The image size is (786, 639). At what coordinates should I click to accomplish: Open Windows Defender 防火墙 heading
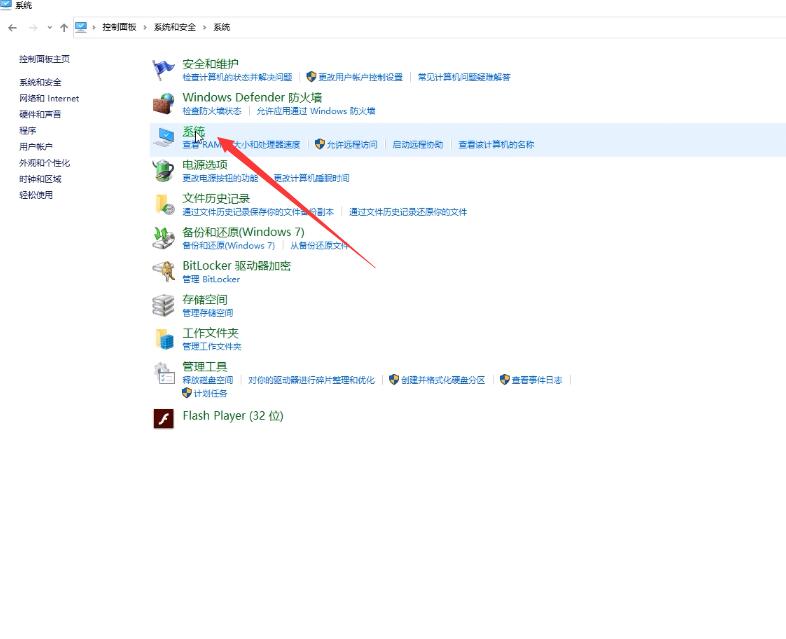click(x=252, y=97)
